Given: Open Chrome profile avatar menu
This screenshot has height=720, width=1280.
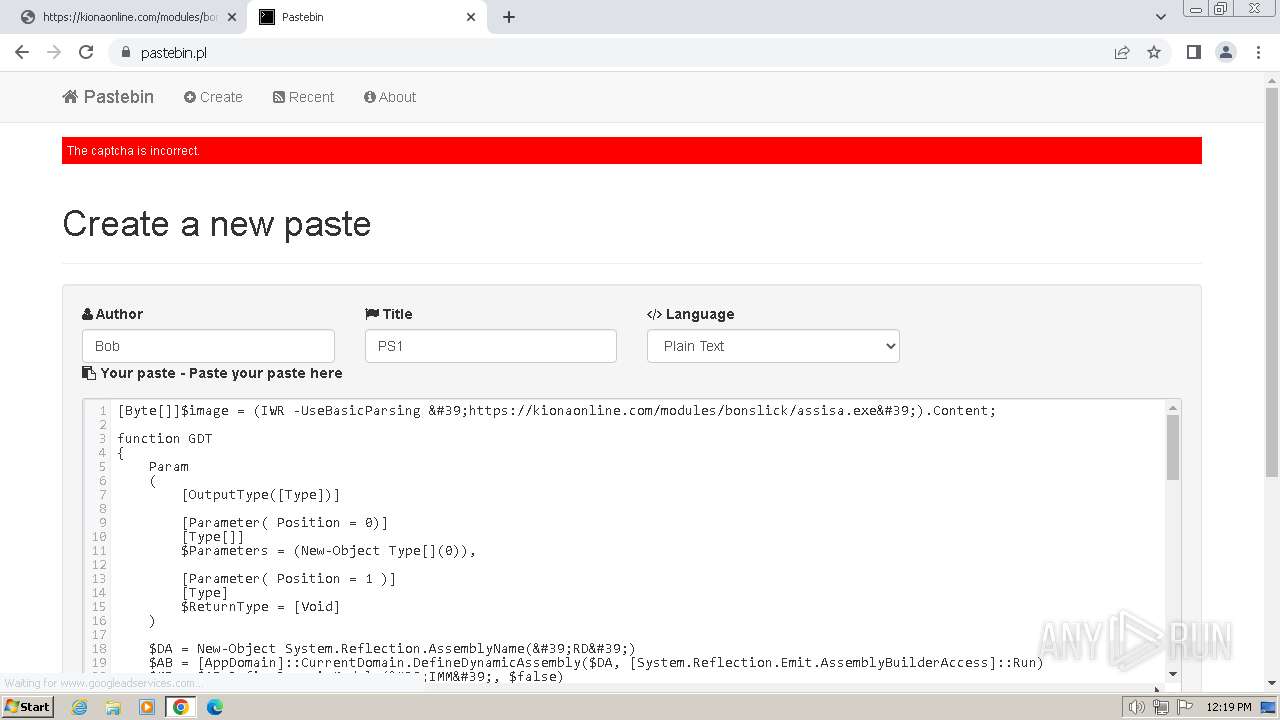Looking at the screenshot, I should (x=1226, y=52).
